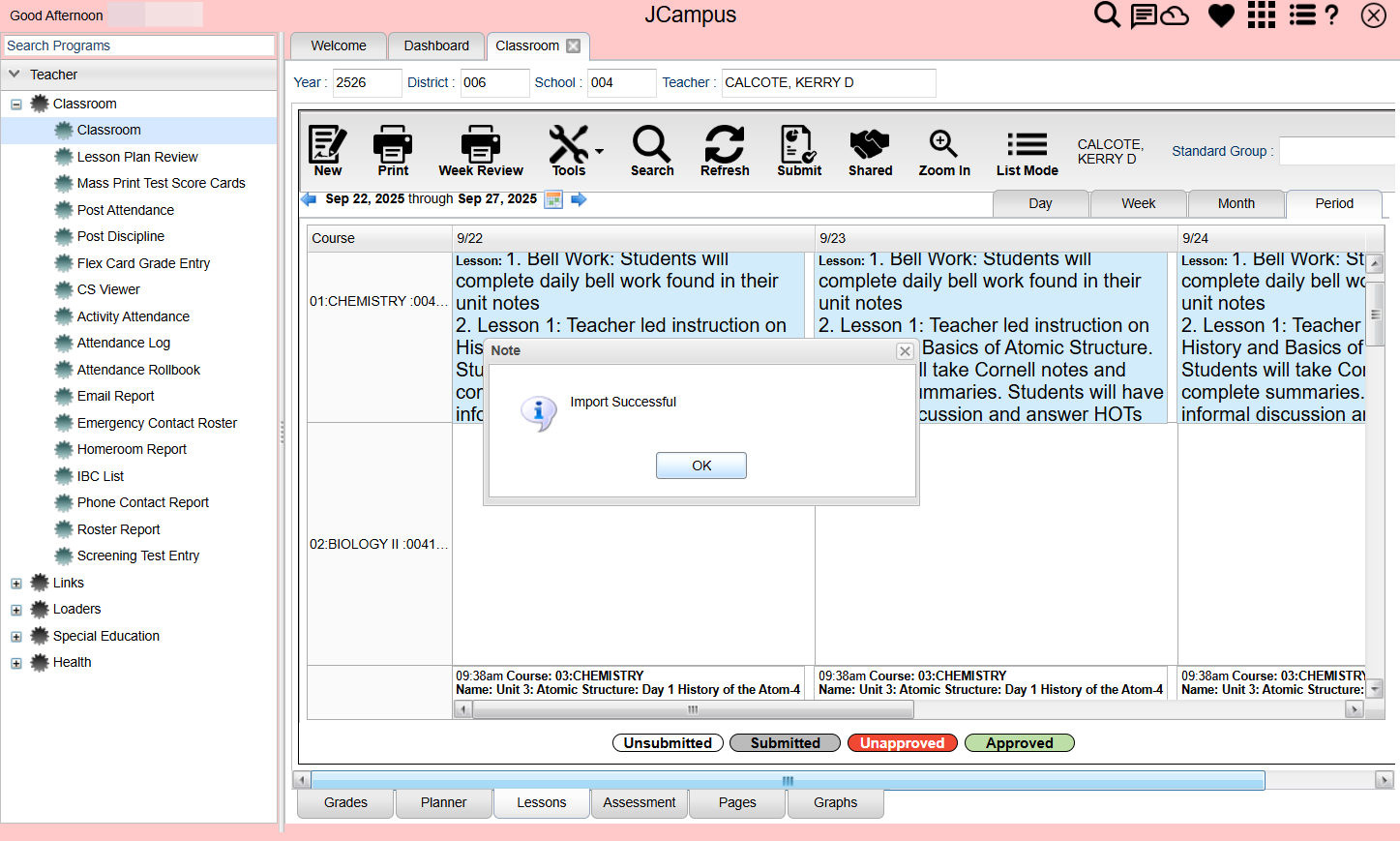Open the Graphs bottom tab
This screenshot has width=1400, height=841.
click(x=836, y=803)
